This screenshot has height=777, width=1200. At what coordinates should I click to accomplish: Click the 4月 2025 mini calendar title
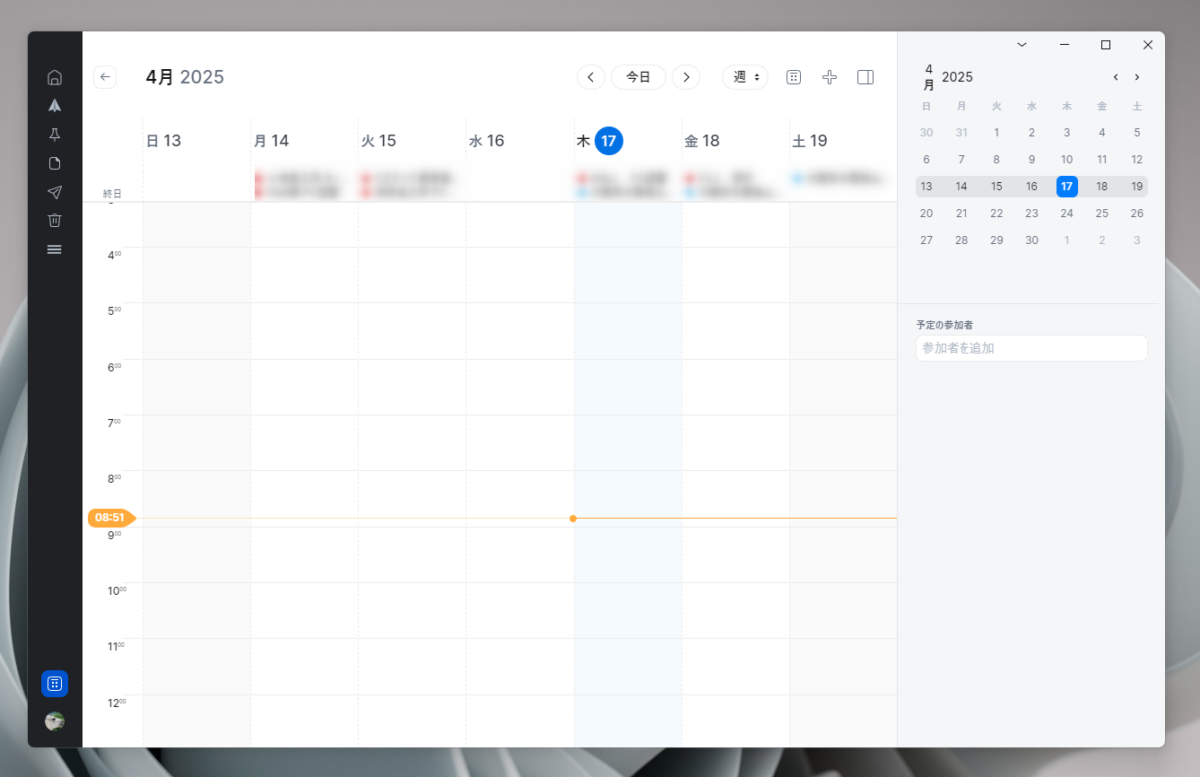pyautogui.click(x=947, y=77)
